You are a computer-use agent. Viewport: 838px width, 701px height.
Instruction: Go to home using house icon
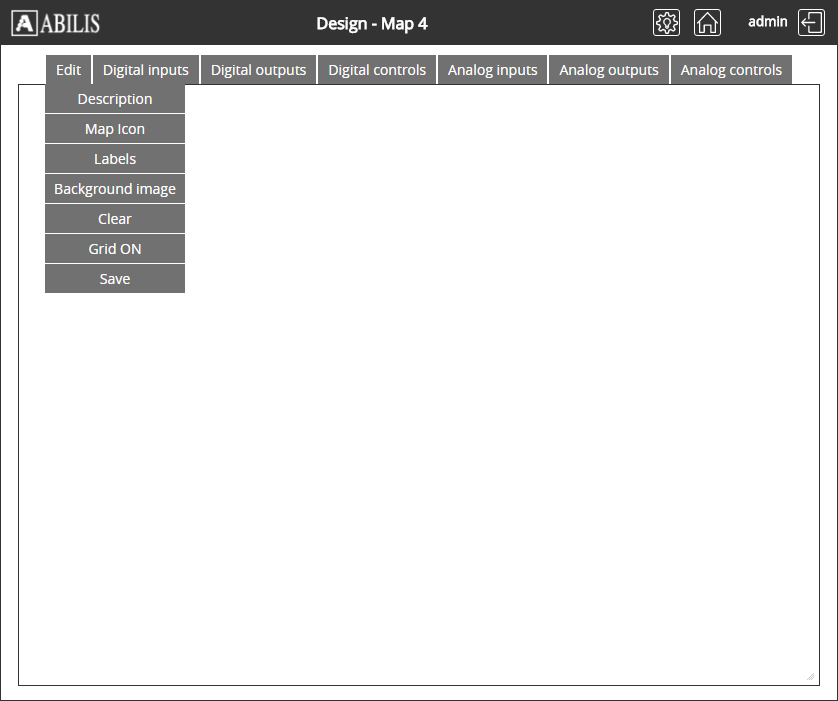[x=707, y=23]
